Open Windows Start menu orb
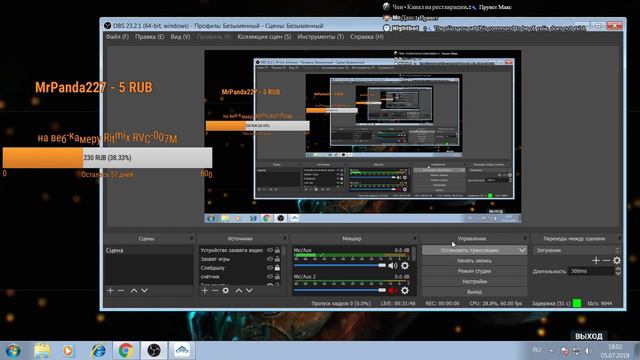 click(x=13, y=351)
